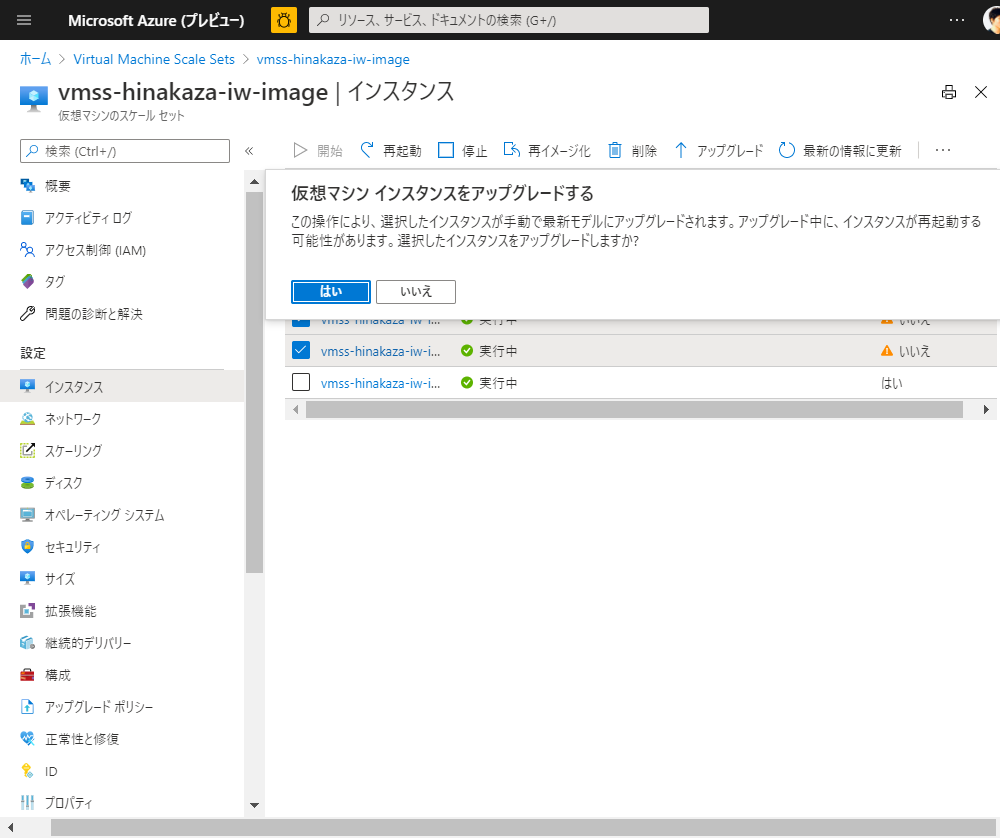Click Virtual Machine Scale Sets in the breadcrumb
This screenshot has height=838, width=1000.
(x=153, y=59)
